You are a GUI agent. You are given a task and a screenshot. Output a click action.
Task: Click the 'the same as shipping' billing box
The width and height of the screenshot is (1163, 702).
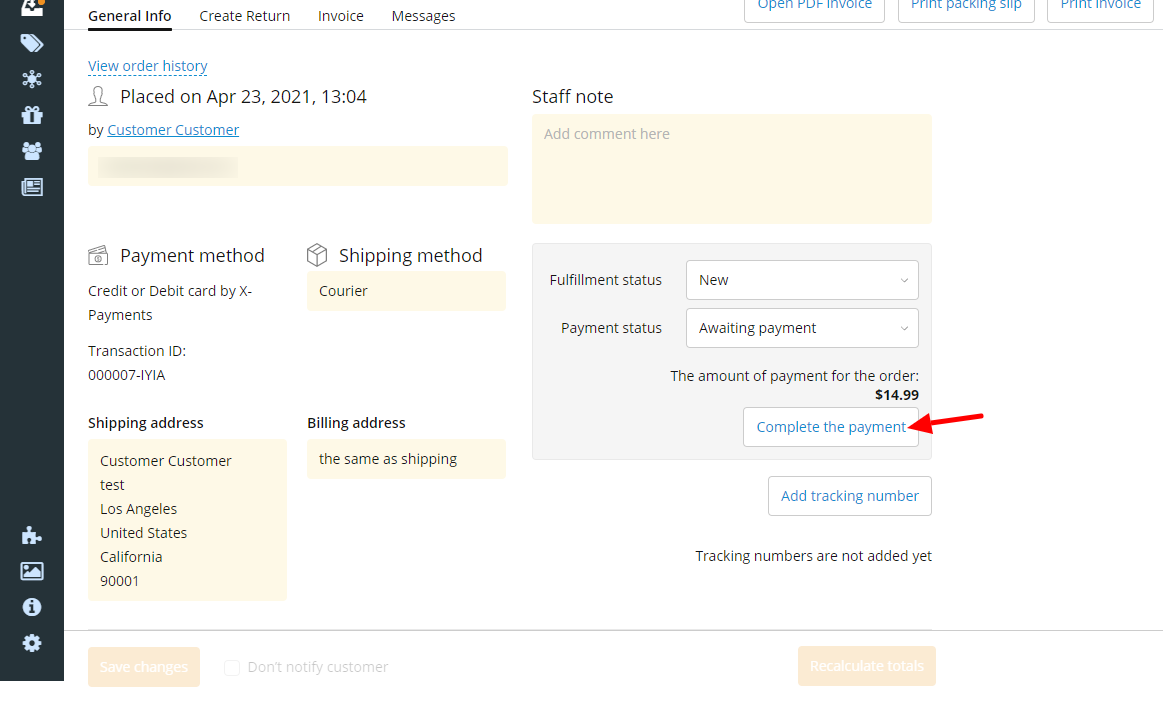point(406,459)
